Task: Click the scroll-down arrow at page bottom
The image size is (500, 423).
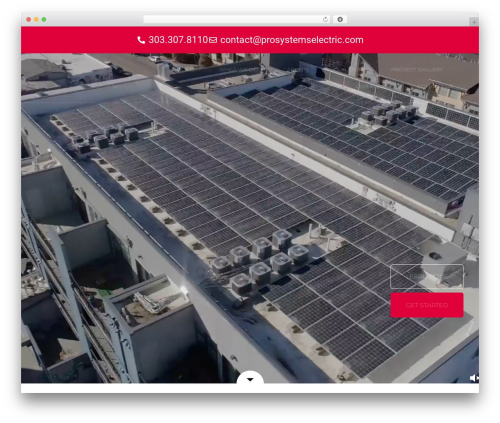Action: [250, 379]
